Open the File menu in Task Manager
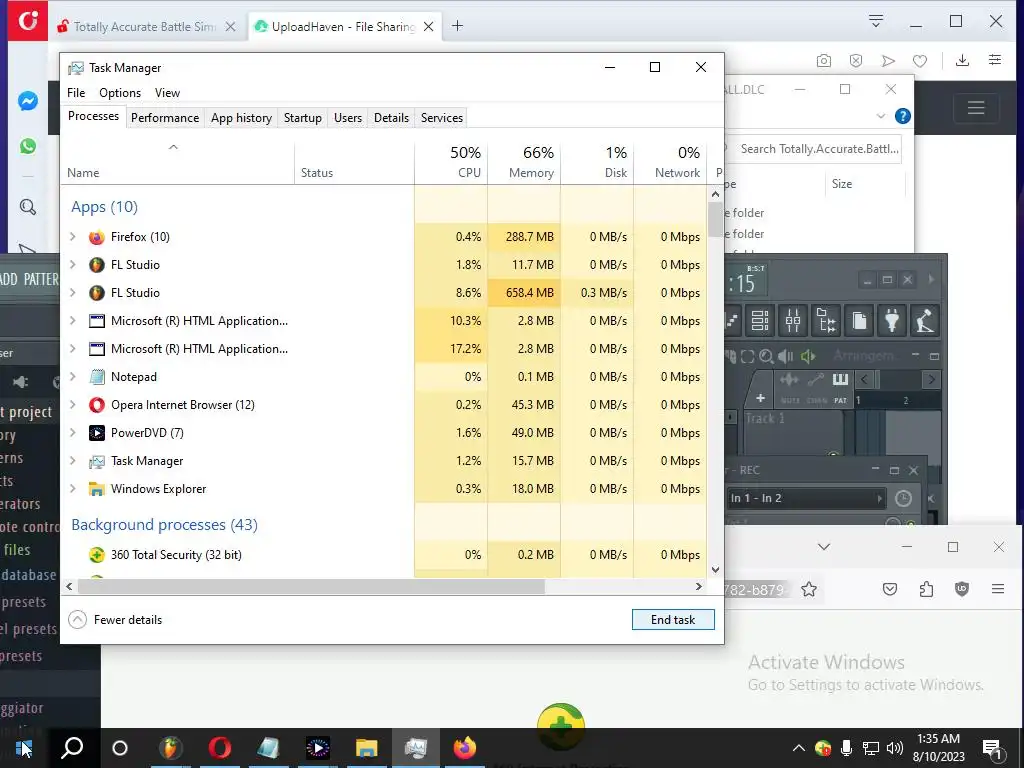 pyautogui.click(x=76, y=93)
